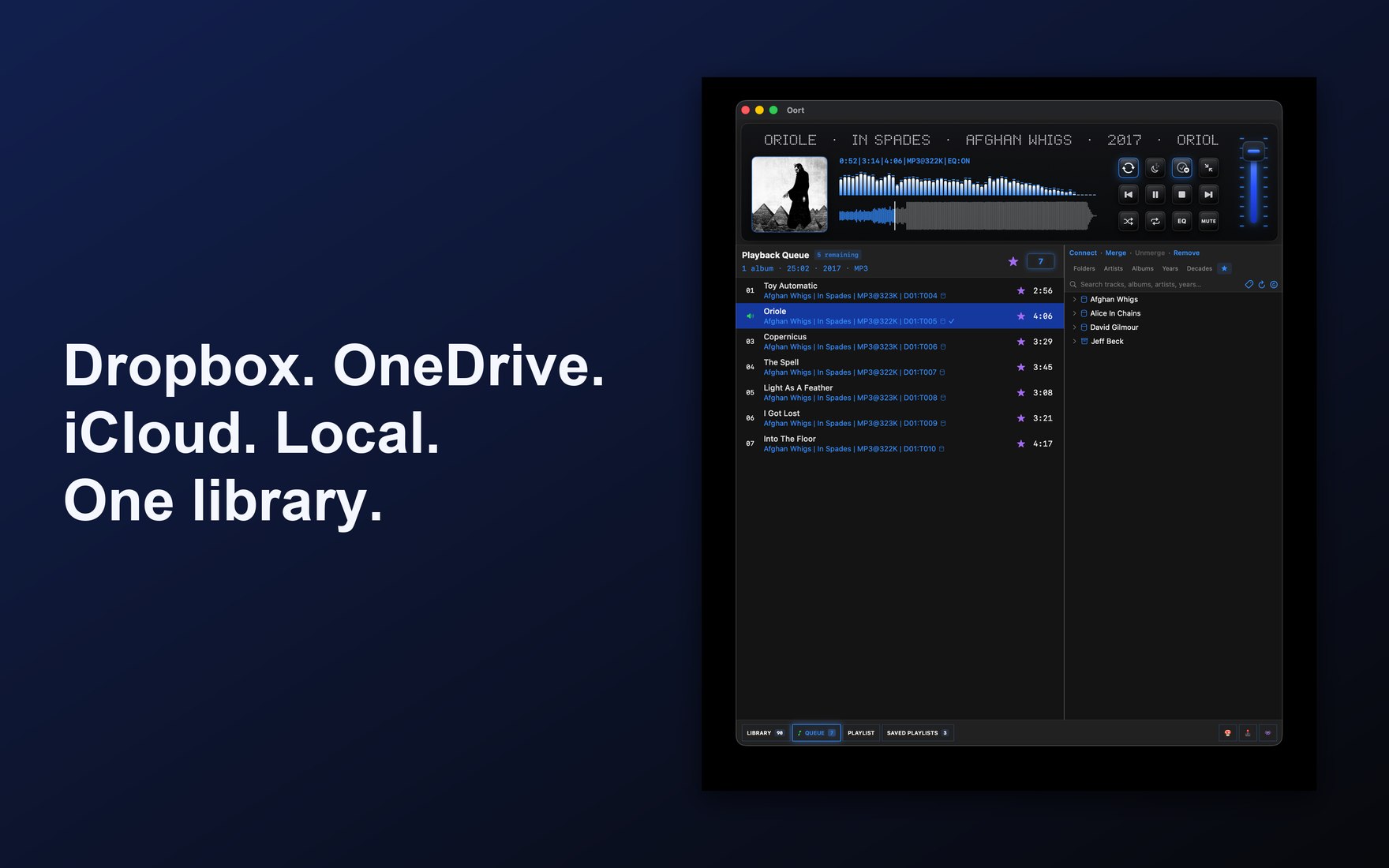Toggle favorite star on Copernicus
This screenshot has height=868, width=1389.
click(1021, 342)
